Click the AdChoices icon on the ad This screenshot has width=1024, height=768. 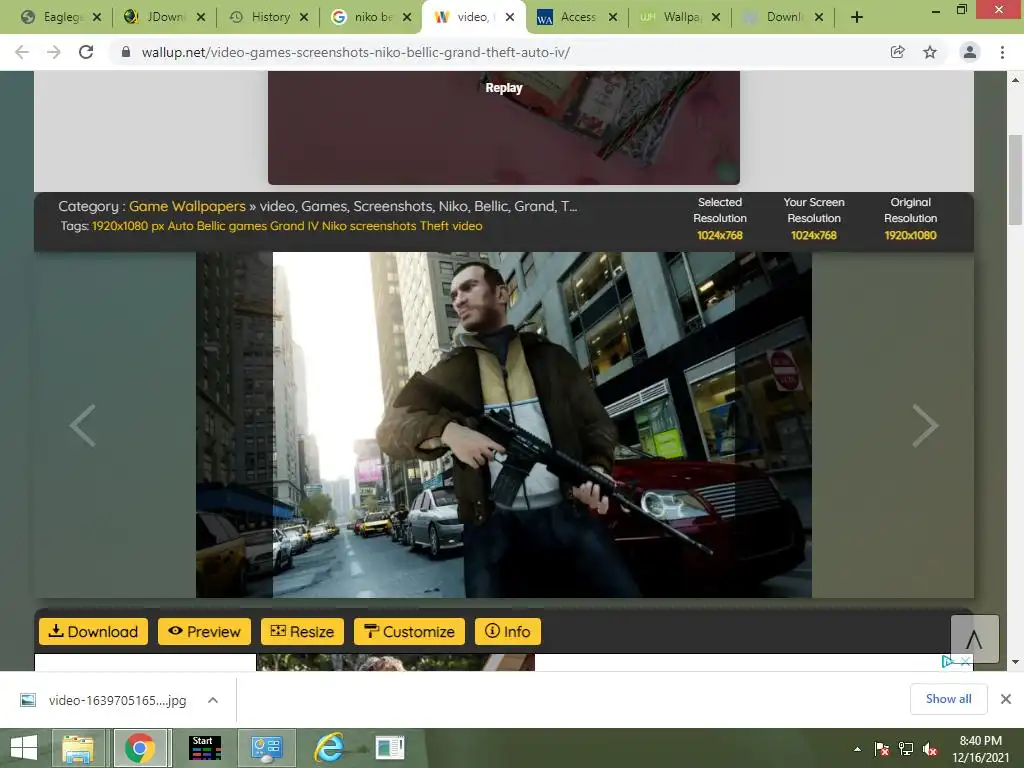pyautogui.click(x=948, y=662)
